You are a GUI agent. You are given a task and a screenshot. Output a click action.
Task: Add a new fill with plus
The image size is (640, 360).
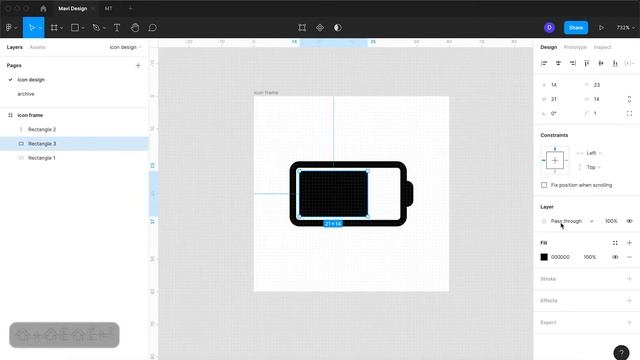point(629,243)
